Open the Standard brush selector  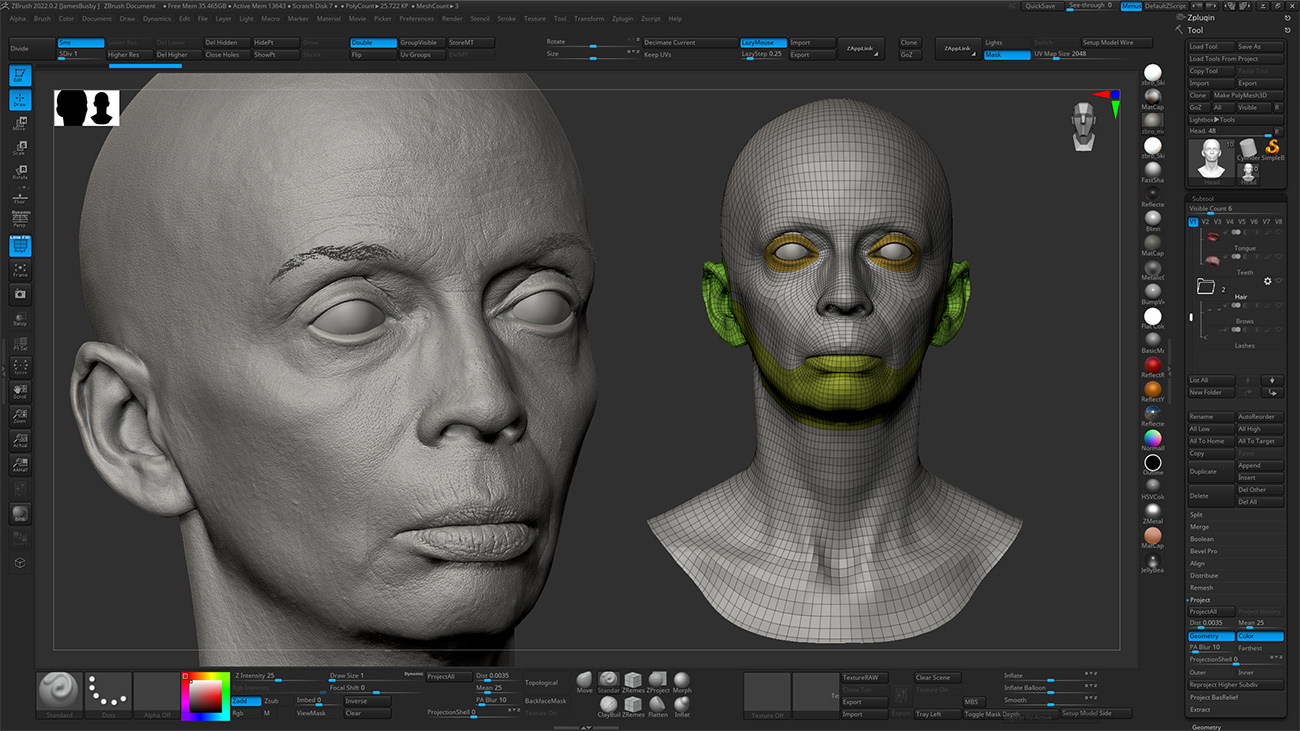pyautogui.click(x=59, y=695)
